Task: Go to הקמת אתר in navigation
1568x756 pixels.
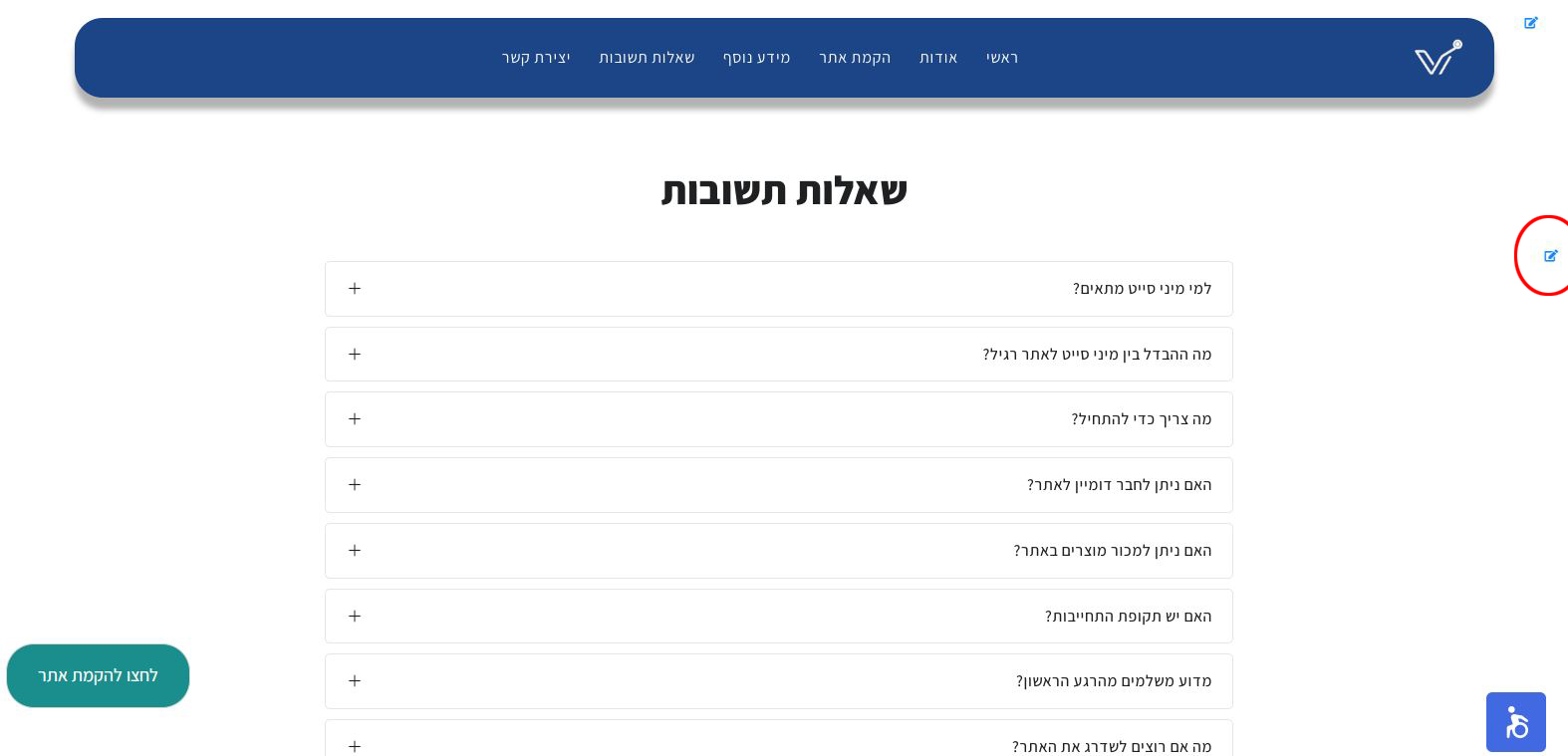Action: click(855, 58)
